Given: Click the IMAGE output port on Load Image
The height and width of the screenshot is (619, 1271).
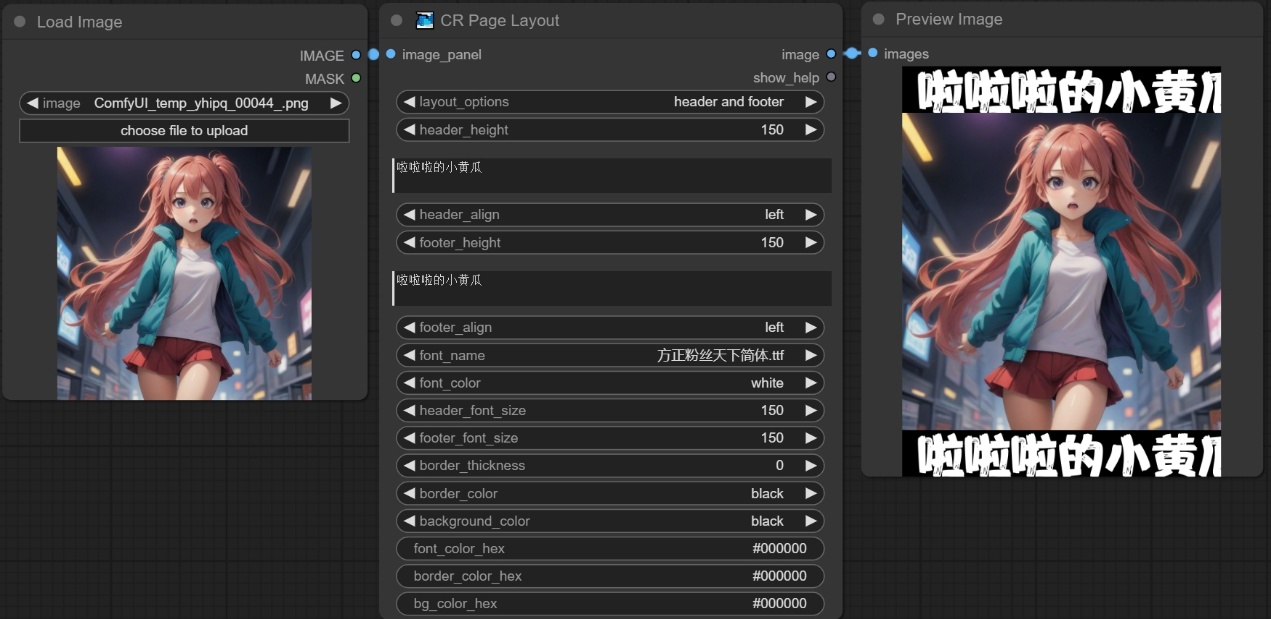Looking at the screenshot, I should pos(356,56).
